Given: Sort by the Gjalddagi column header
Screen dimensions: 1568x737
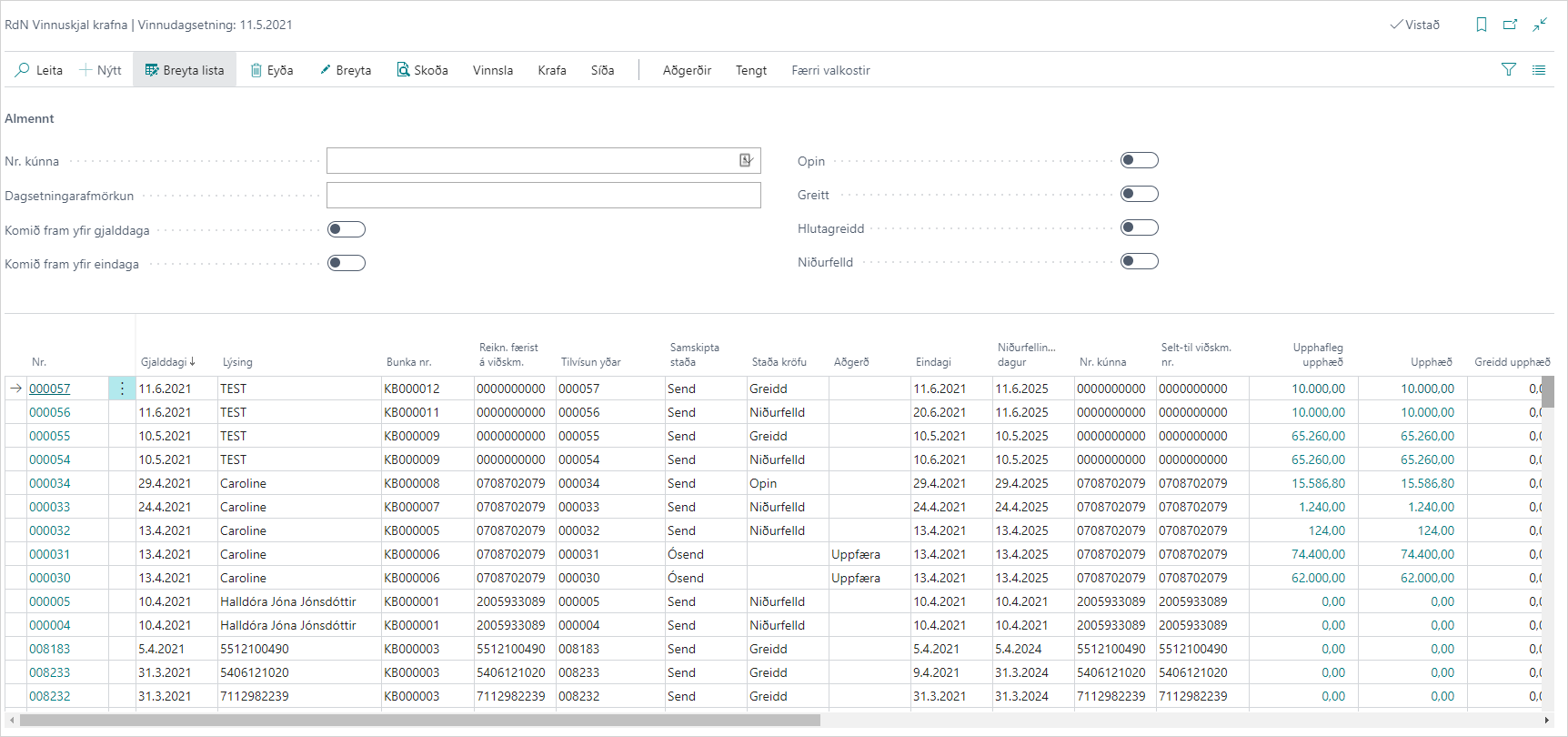Looking at the screenshot, I should (168, 361).
